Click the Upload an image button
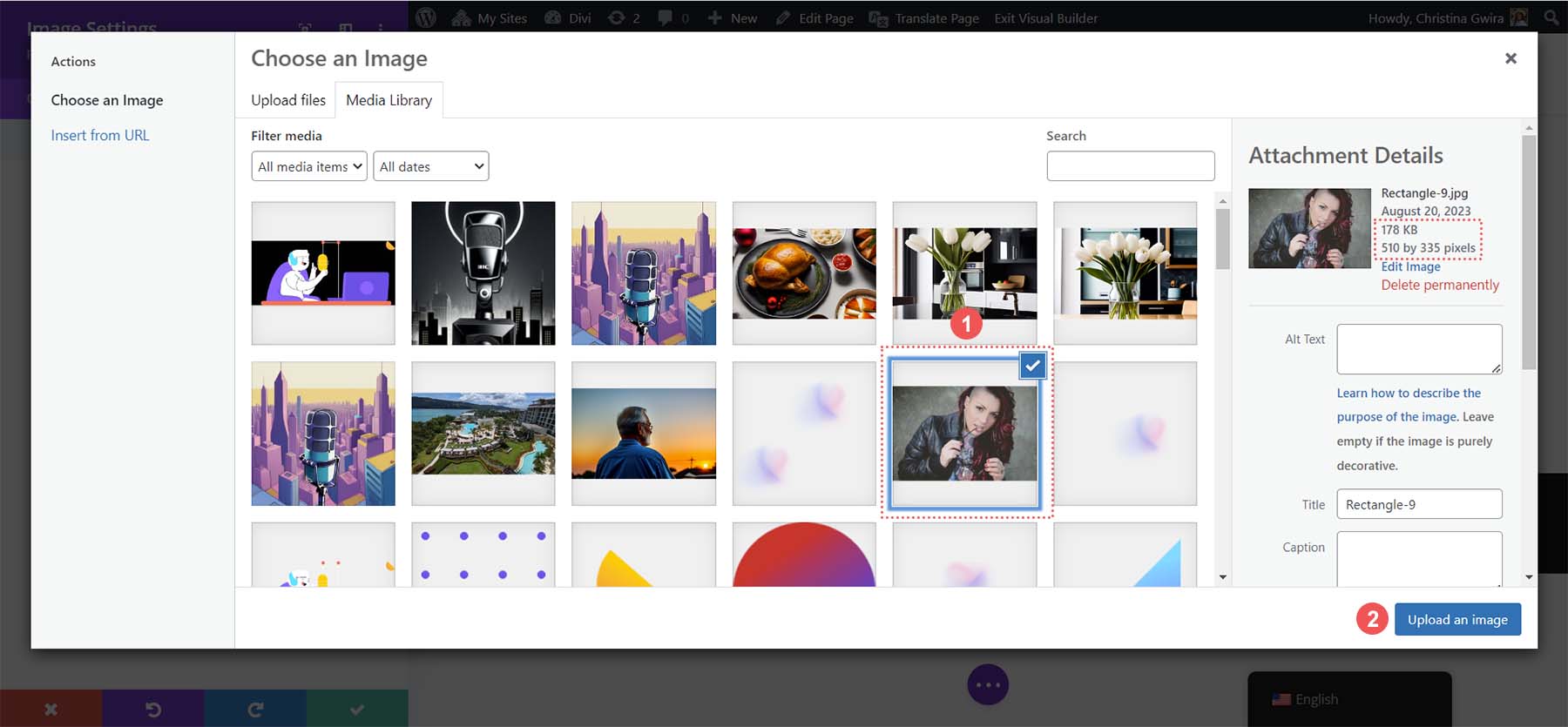The height and width of the screenshot is (727, 1568). [x=1457, y=619]
